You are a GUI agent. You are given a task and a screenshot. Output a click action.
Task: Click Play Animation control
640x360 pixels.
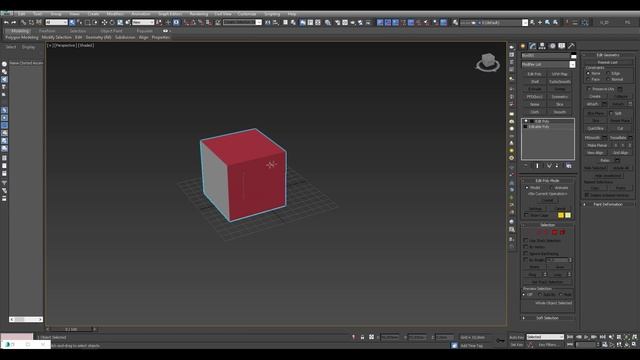coord(587,337)
